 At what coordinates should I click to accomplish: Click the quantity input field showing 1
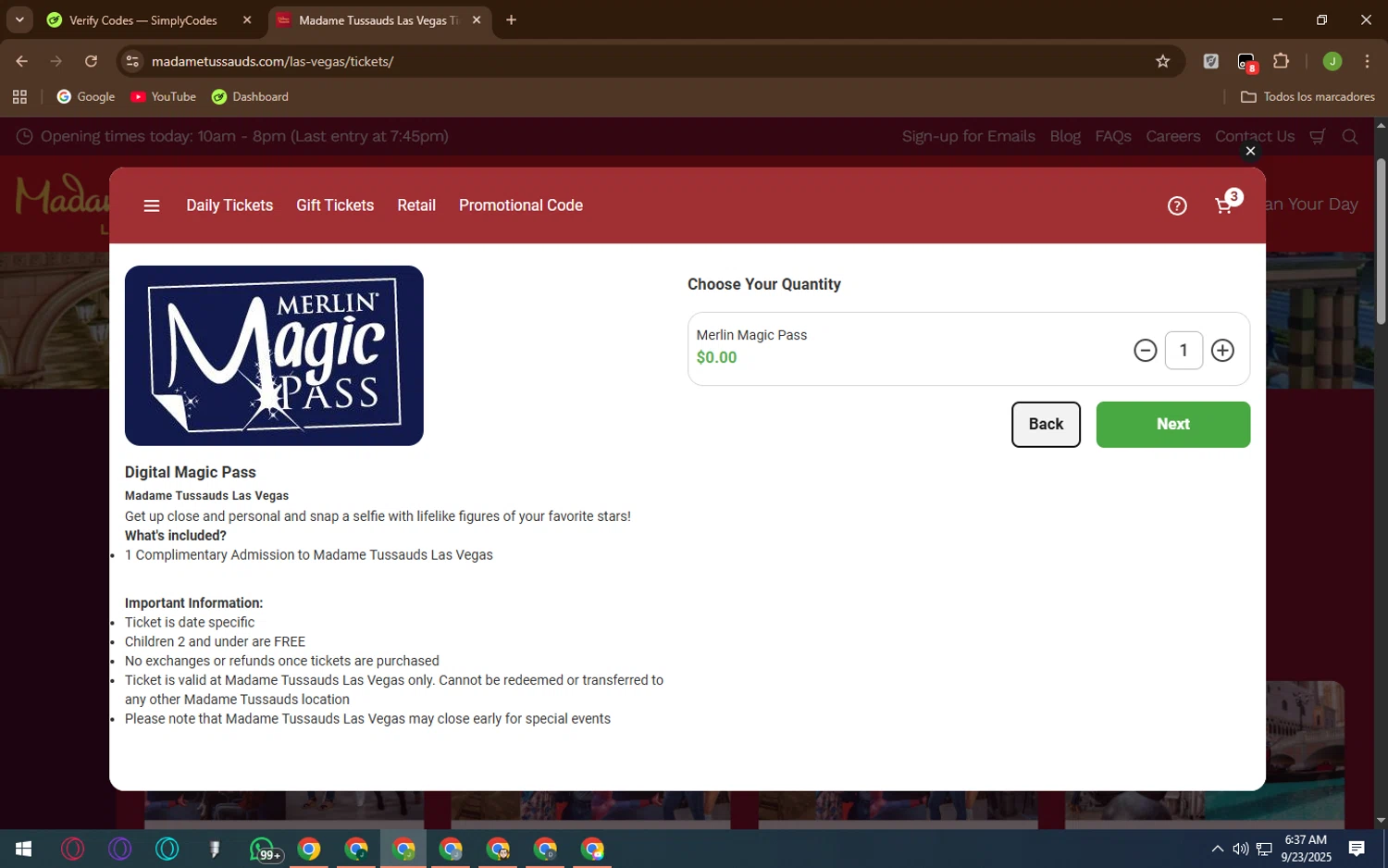(x=1184, y=351)
